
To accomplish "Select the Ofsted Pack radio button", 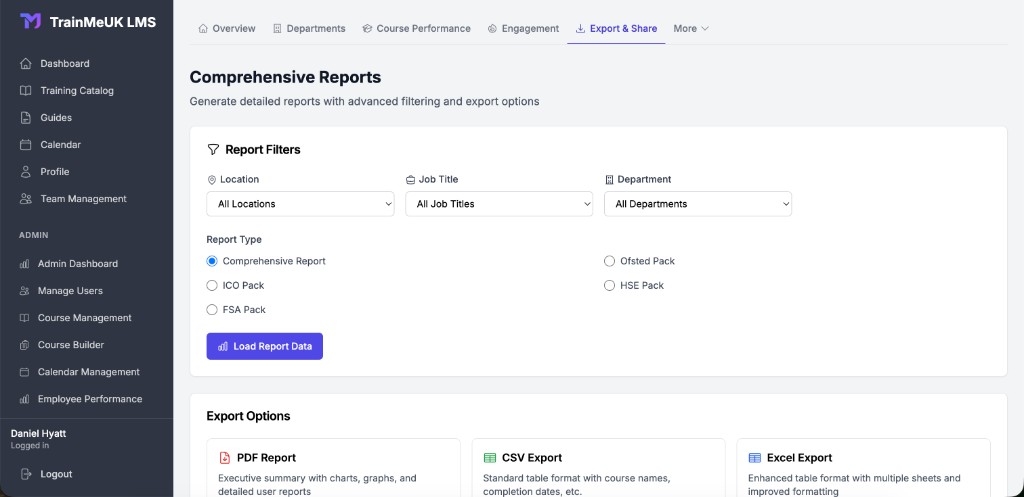I will [x=609, y=261].
